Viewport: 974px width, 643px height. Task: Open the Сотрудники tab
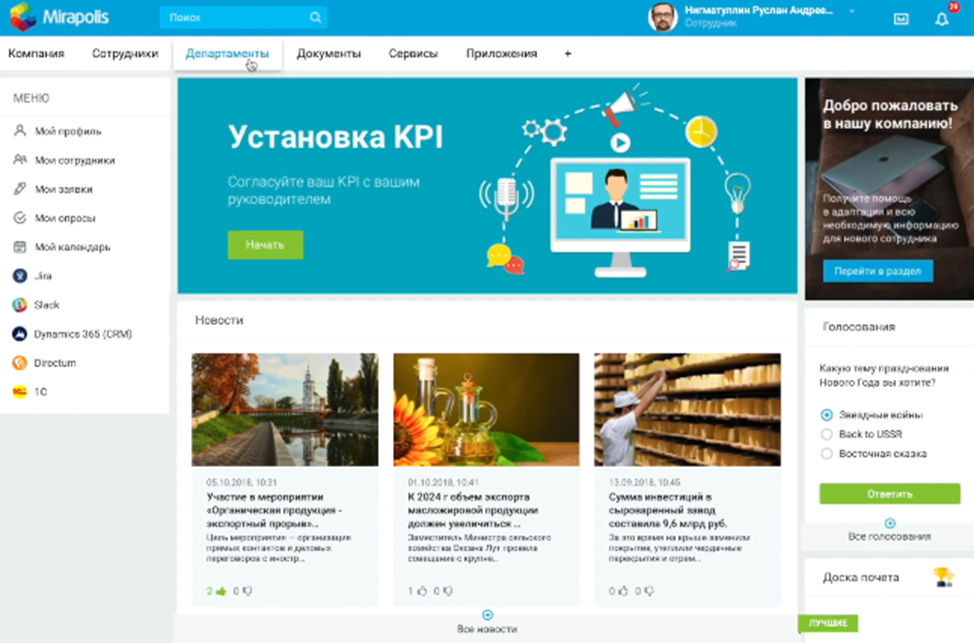coord(125,53)
